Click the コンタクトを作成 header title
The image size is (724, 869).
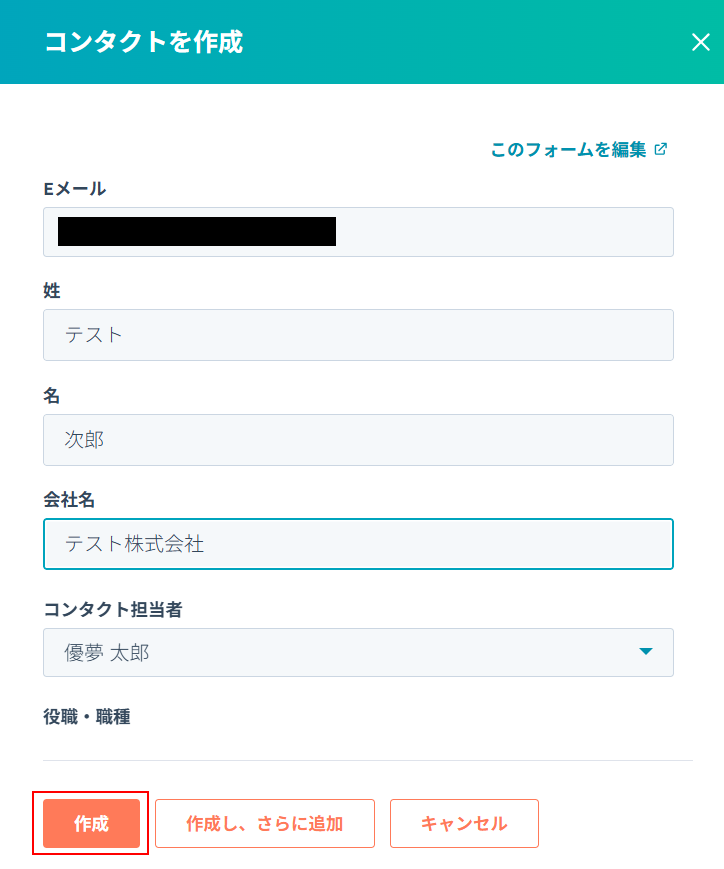(143, 42)
